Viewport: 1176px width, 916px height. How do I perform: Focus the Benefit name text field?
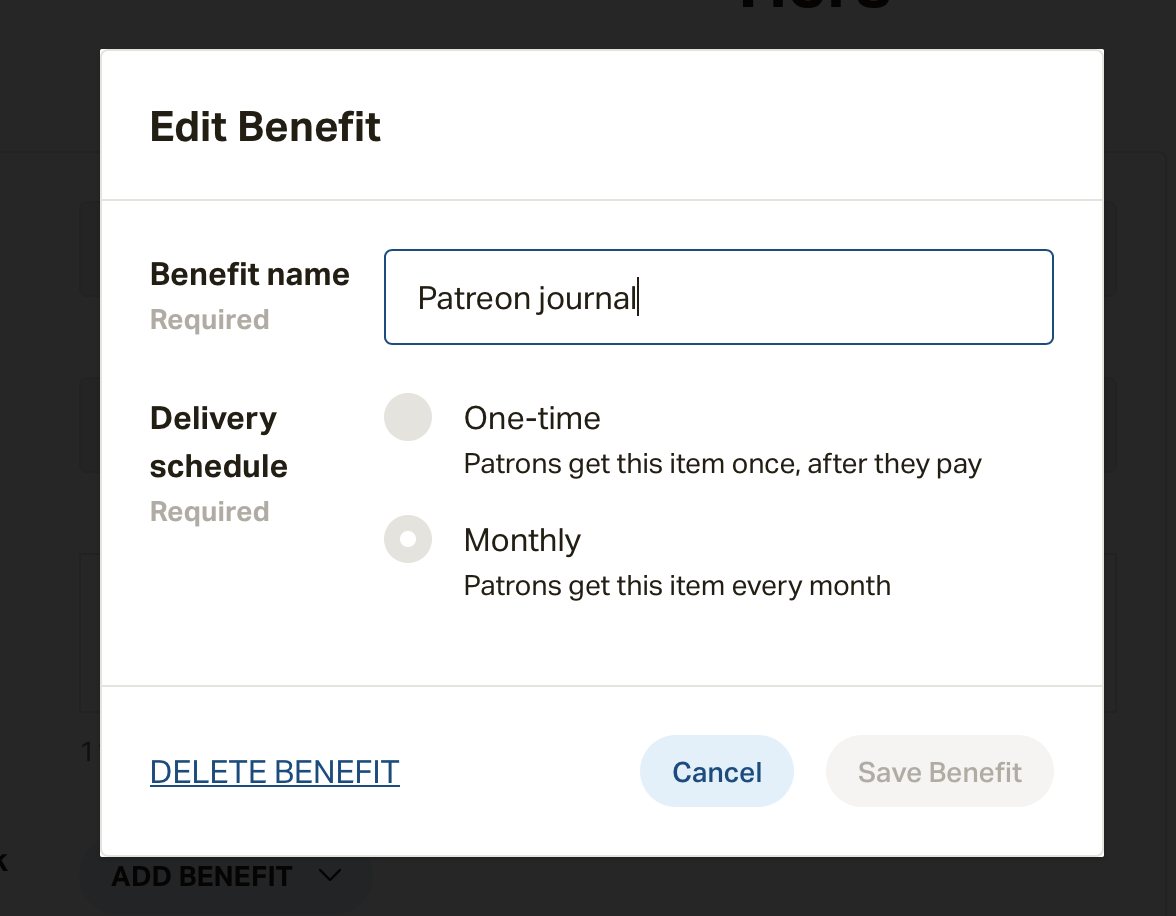point(718,297)
